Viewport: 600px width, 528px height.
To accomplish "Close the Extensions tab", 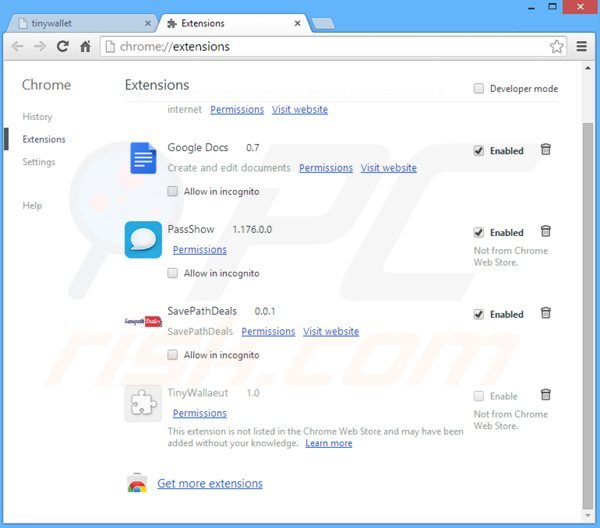I will point(297,23).
